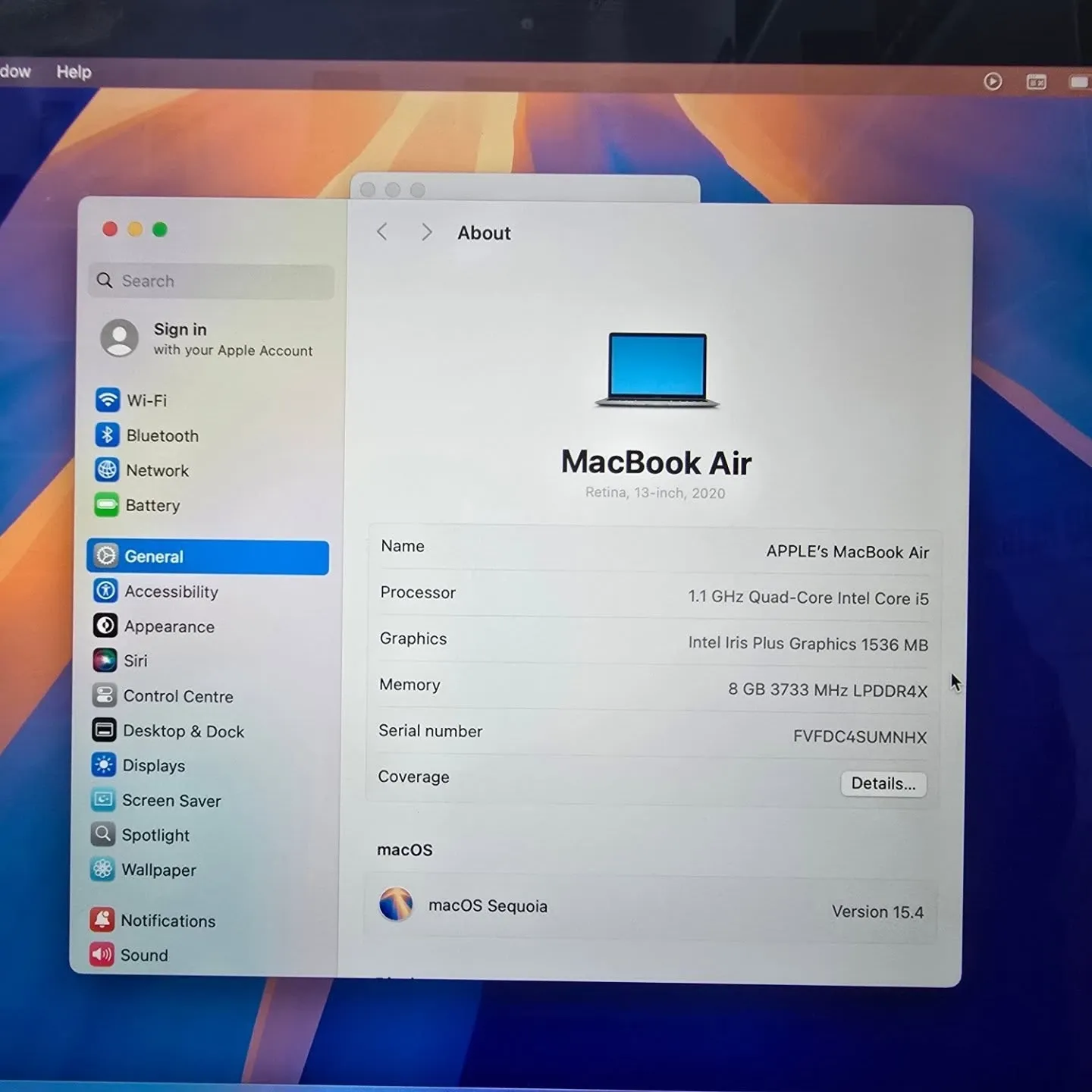Select Network in the sidebar
The height and width of the screenshot is (1092, 1092).
[207, 470]
